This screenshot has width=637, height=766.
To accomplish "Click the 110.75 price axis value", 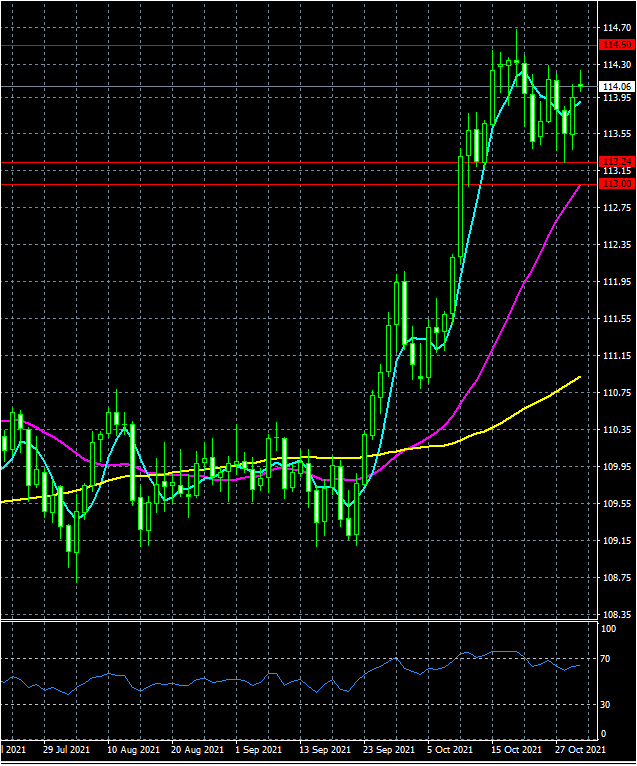I will click(617, 393).
